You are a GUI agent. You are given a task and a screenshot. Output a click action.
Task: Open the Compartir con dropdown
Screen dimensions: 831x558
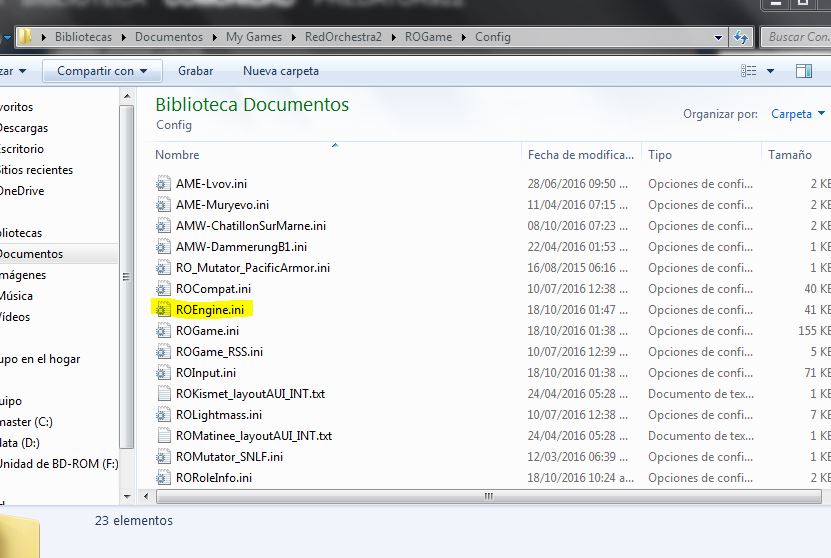[x=102, y=71]
